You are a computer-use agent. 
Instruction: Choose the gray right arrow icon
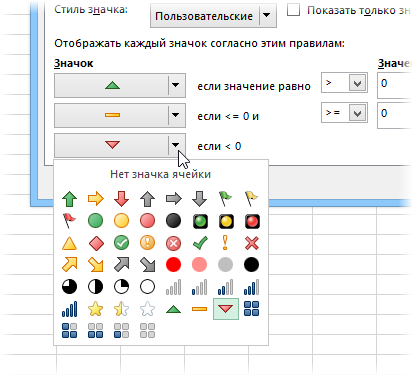point(174,199)
